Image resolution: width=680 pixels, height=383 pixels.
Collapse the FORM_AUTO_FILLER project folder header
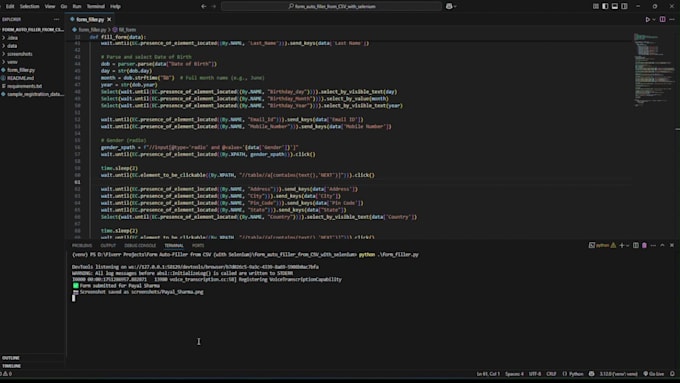click(33, 29)
